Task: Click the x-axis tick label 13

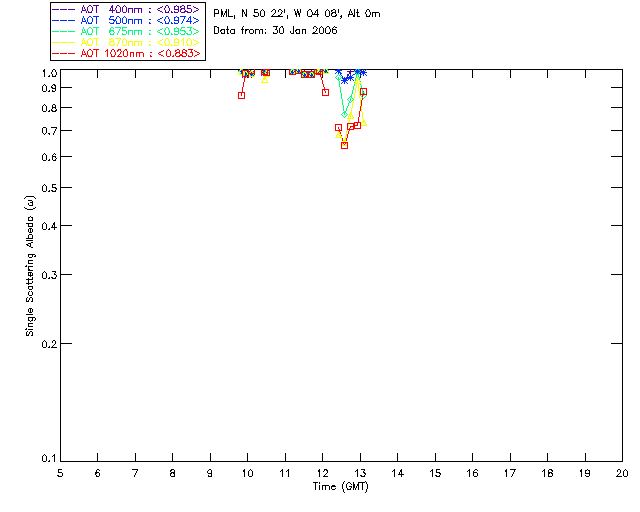Action: tap(360, 473)
